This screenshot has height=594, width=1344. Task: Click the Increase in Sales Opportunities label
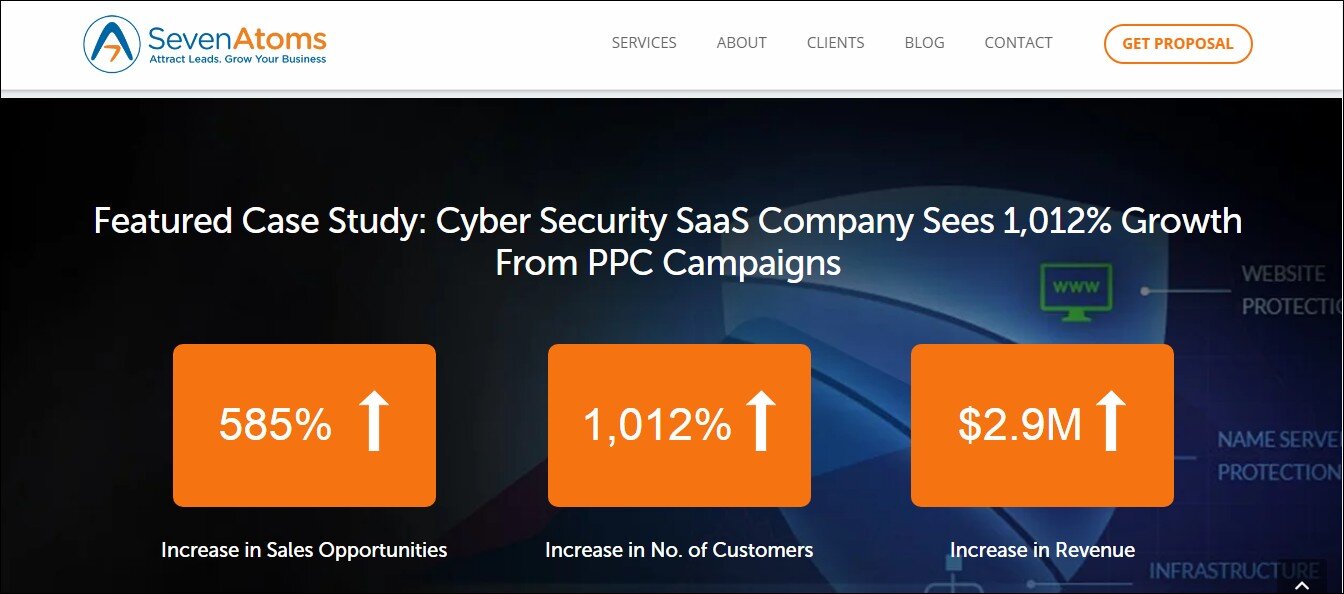pyautogui.click(x=304, y=550)
